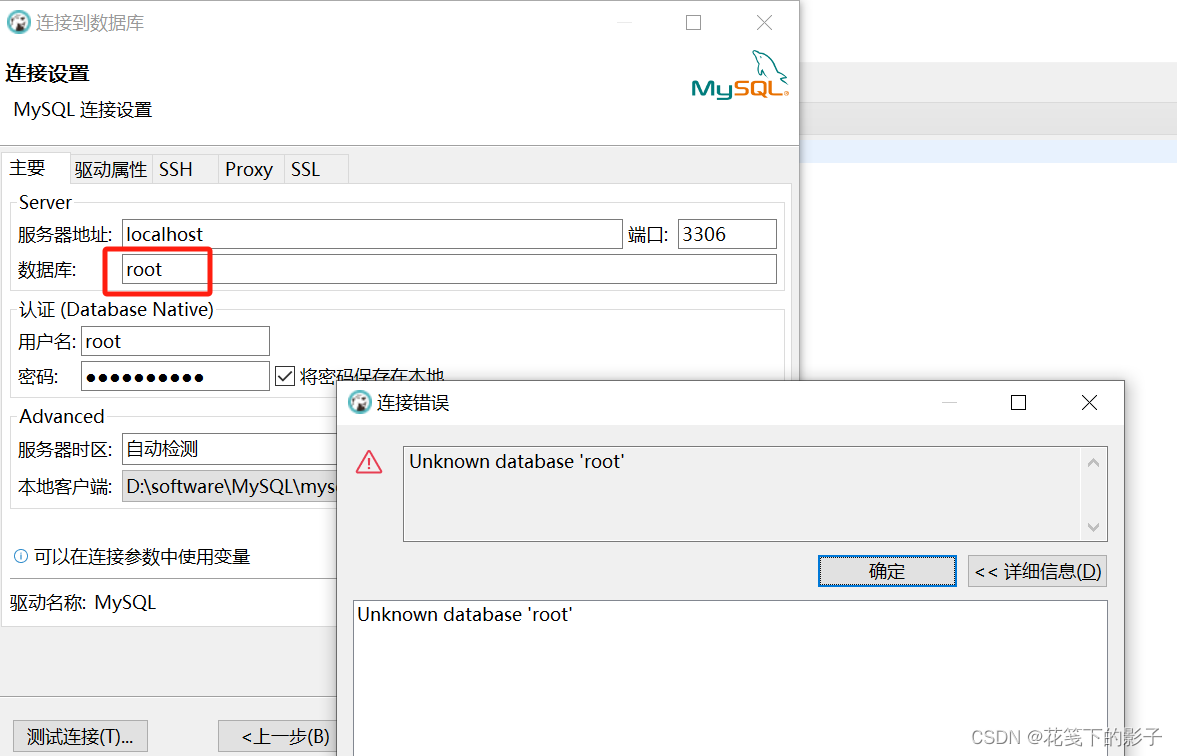
Task: Maximize the 连接错误 dialog
Action: [x=1018, y=402]
